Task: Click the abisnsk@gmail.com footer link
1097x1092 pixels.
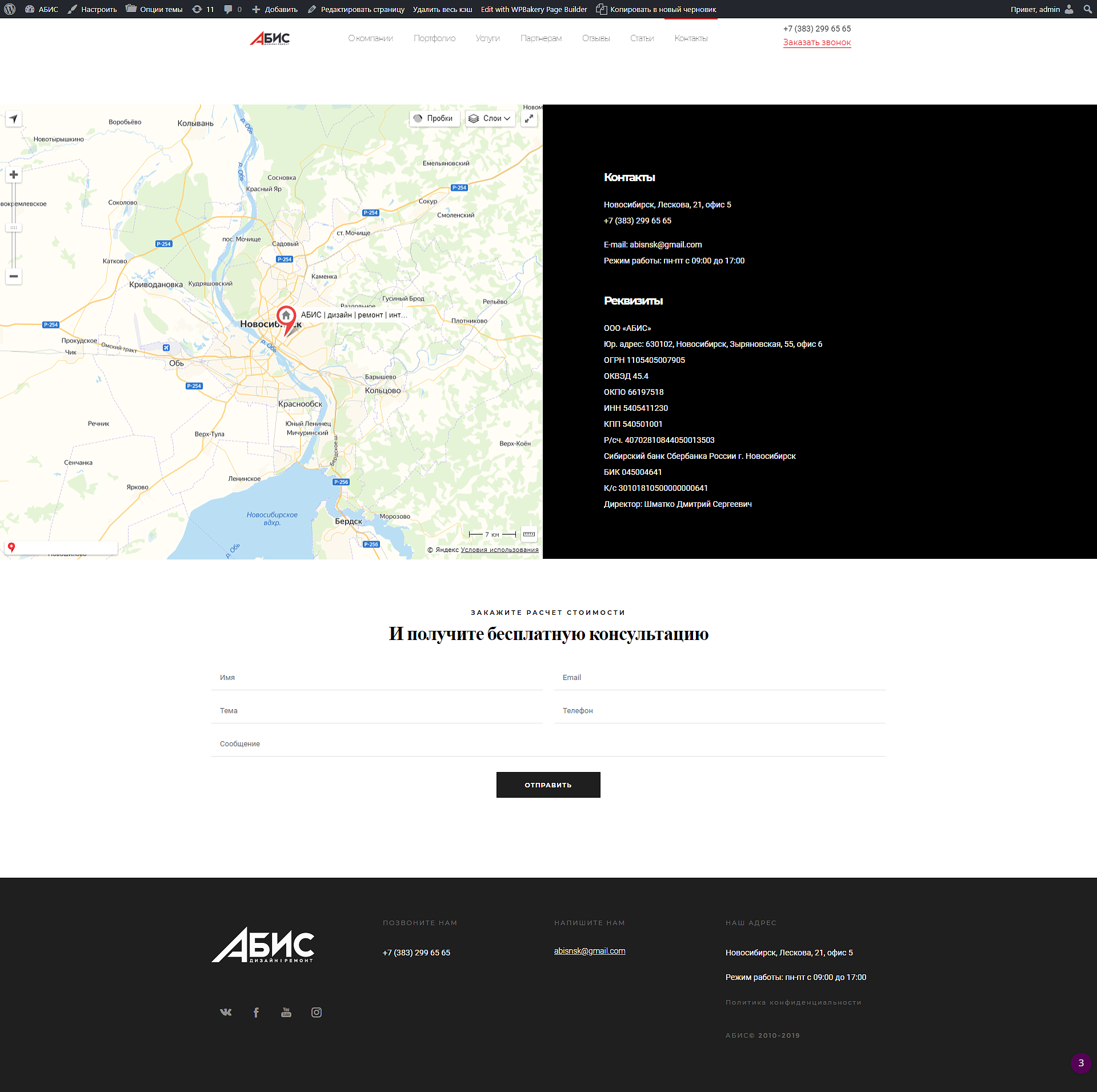Action: pyautogui.click(x=590, y=951)
